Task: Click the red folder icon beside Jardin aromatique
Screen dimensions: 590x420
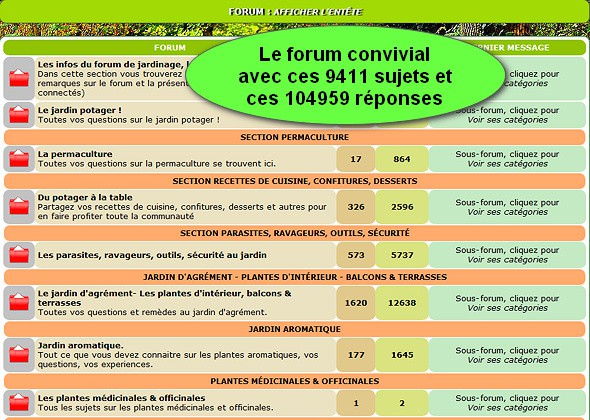Action: [19, 354]
